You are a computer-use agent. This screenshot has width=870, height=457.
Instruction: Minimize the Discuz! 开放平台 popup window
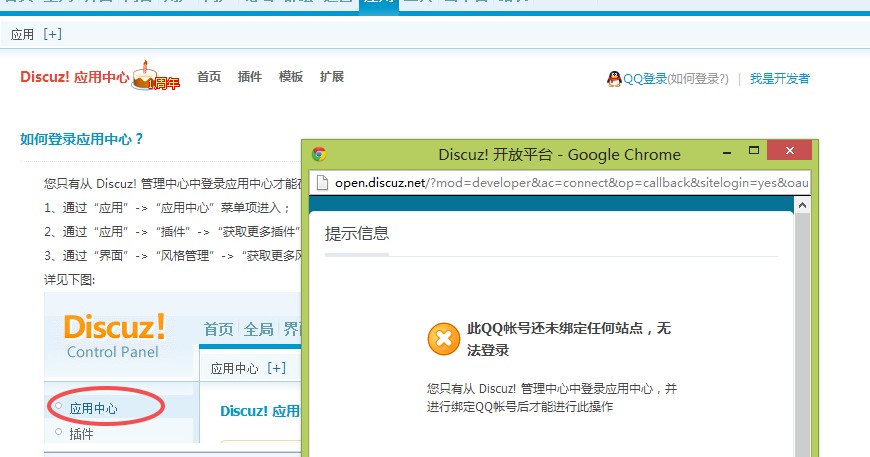pos(727,151)
